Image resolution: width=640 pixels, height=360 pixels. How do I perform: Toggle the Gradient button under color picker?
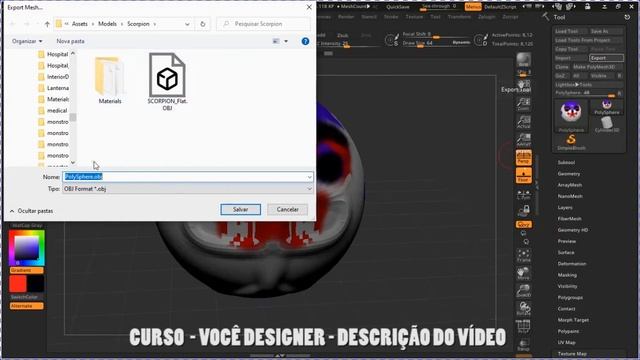click(x=27, y=270)
